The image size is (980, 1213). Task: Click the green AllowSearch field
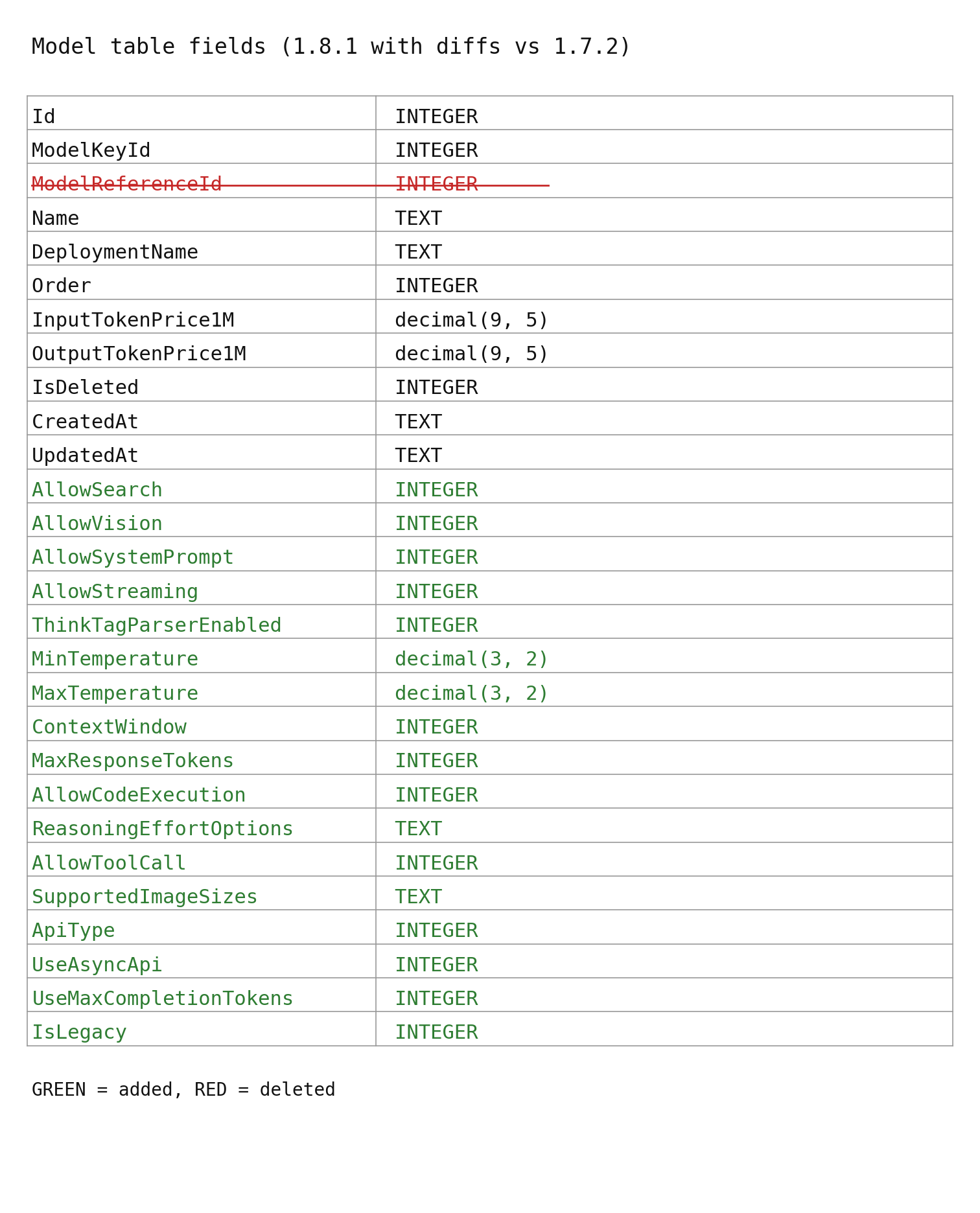click(97, 490)
